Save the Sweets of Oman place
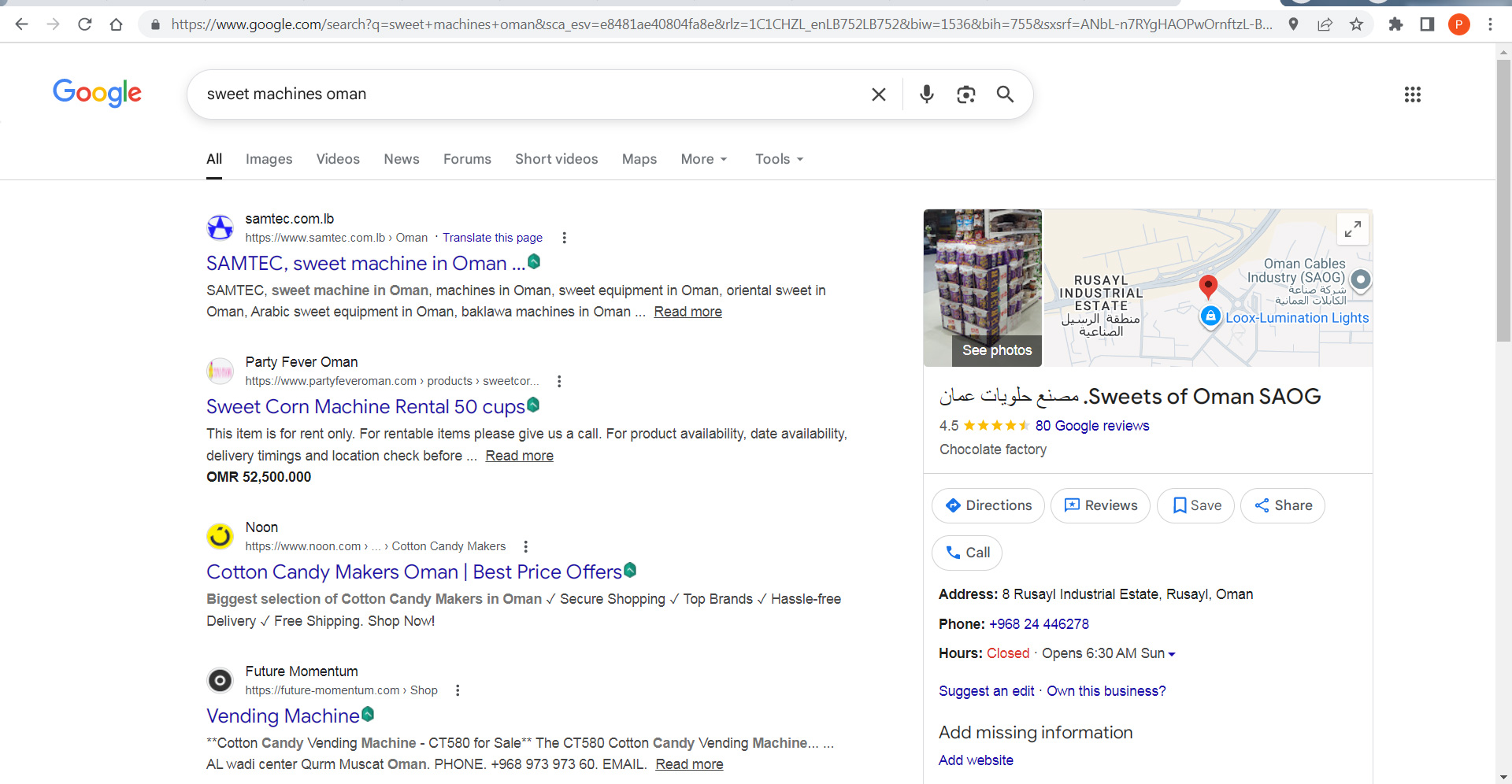This screenshot has width=1512, height=784. pos(1195,505)
